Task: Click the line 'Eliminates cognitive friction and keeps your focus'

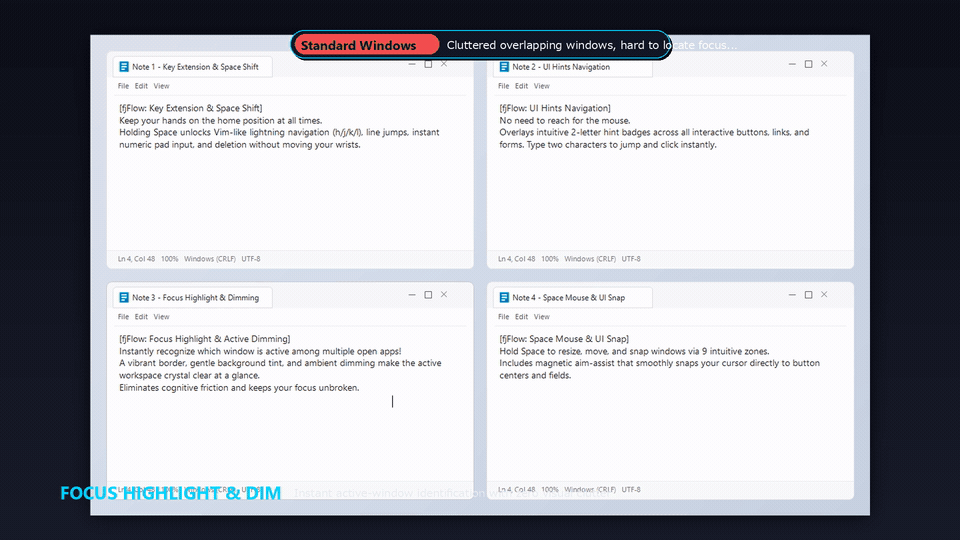Action: point(239,388)
